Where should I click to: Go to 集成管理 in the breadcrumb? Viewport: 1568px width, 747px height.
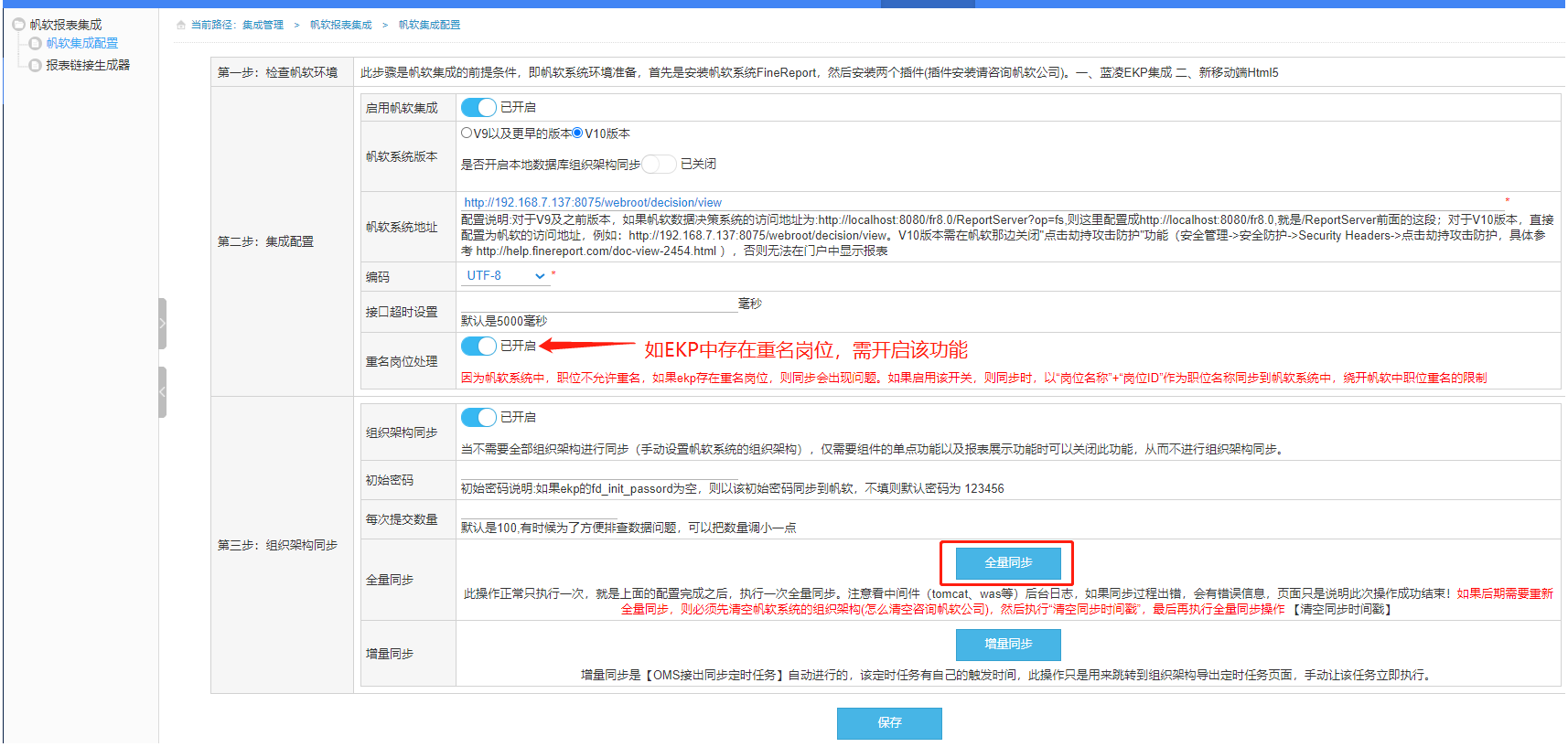click(x=263, y=25)
